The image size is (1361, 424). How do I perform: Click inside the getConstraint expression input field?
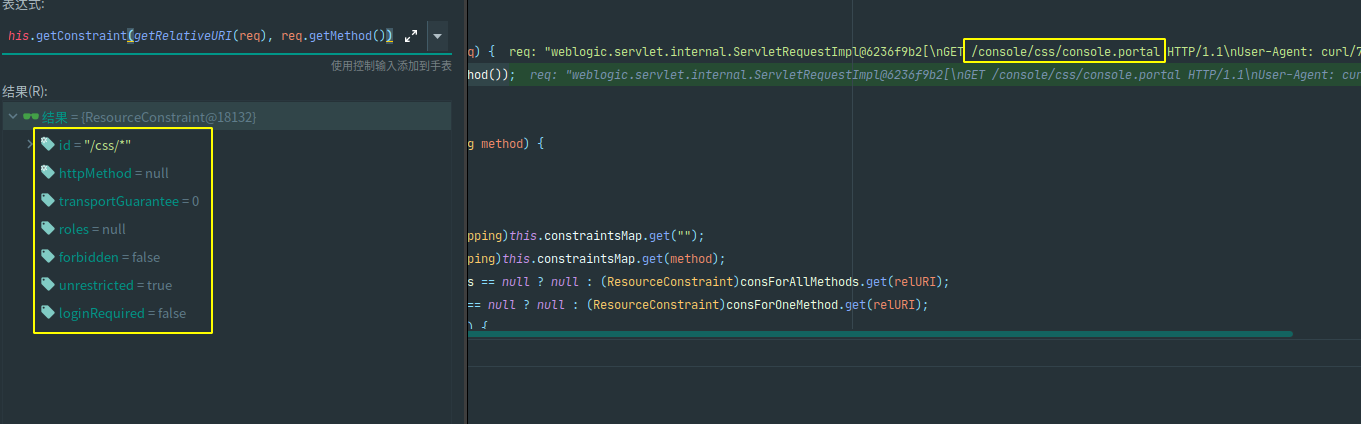[200, 36]
